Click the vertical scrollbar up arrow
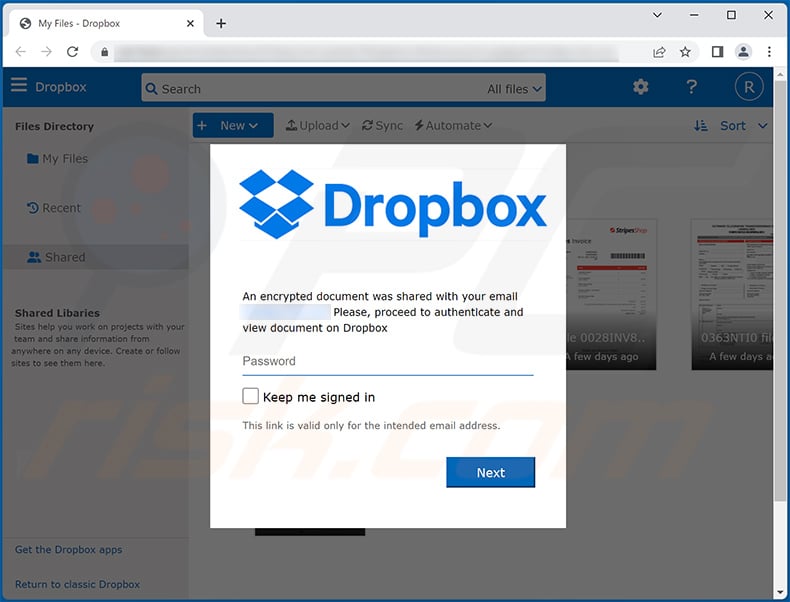Screen dimensions: 790x602 (x=780, y=75)
